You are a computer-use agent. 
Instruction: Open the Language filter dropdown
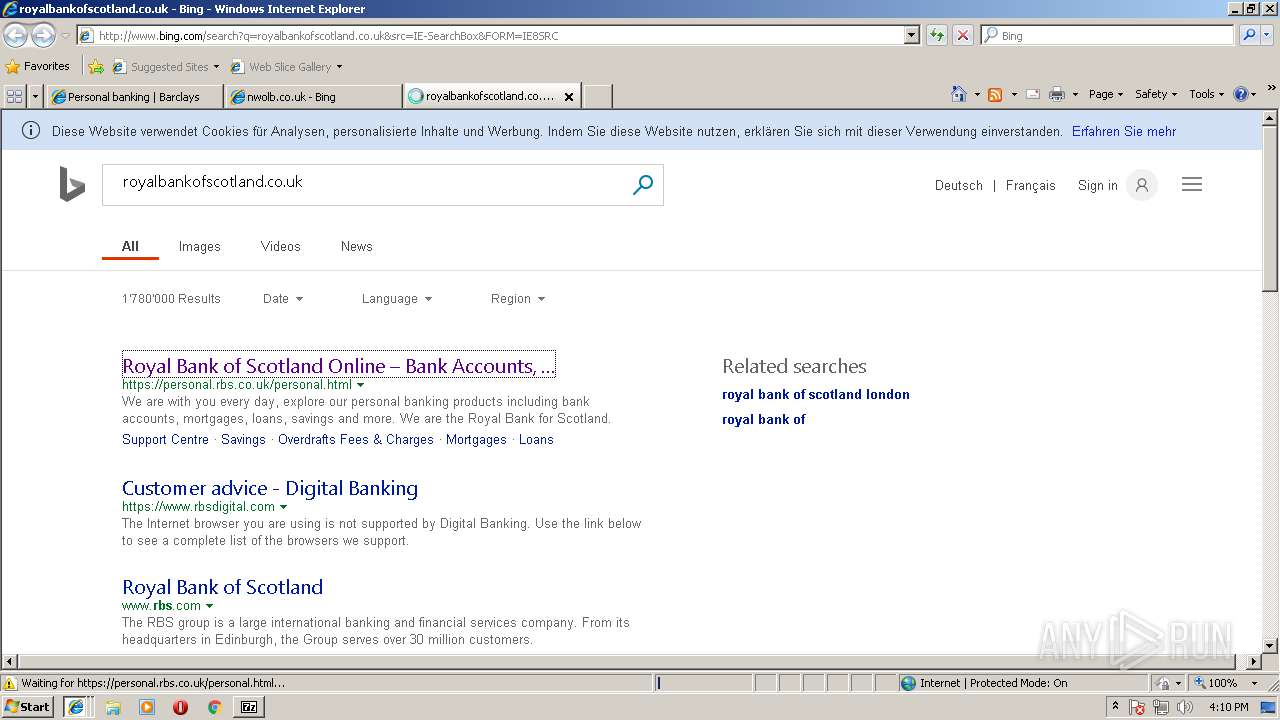[x=396, y=299]
